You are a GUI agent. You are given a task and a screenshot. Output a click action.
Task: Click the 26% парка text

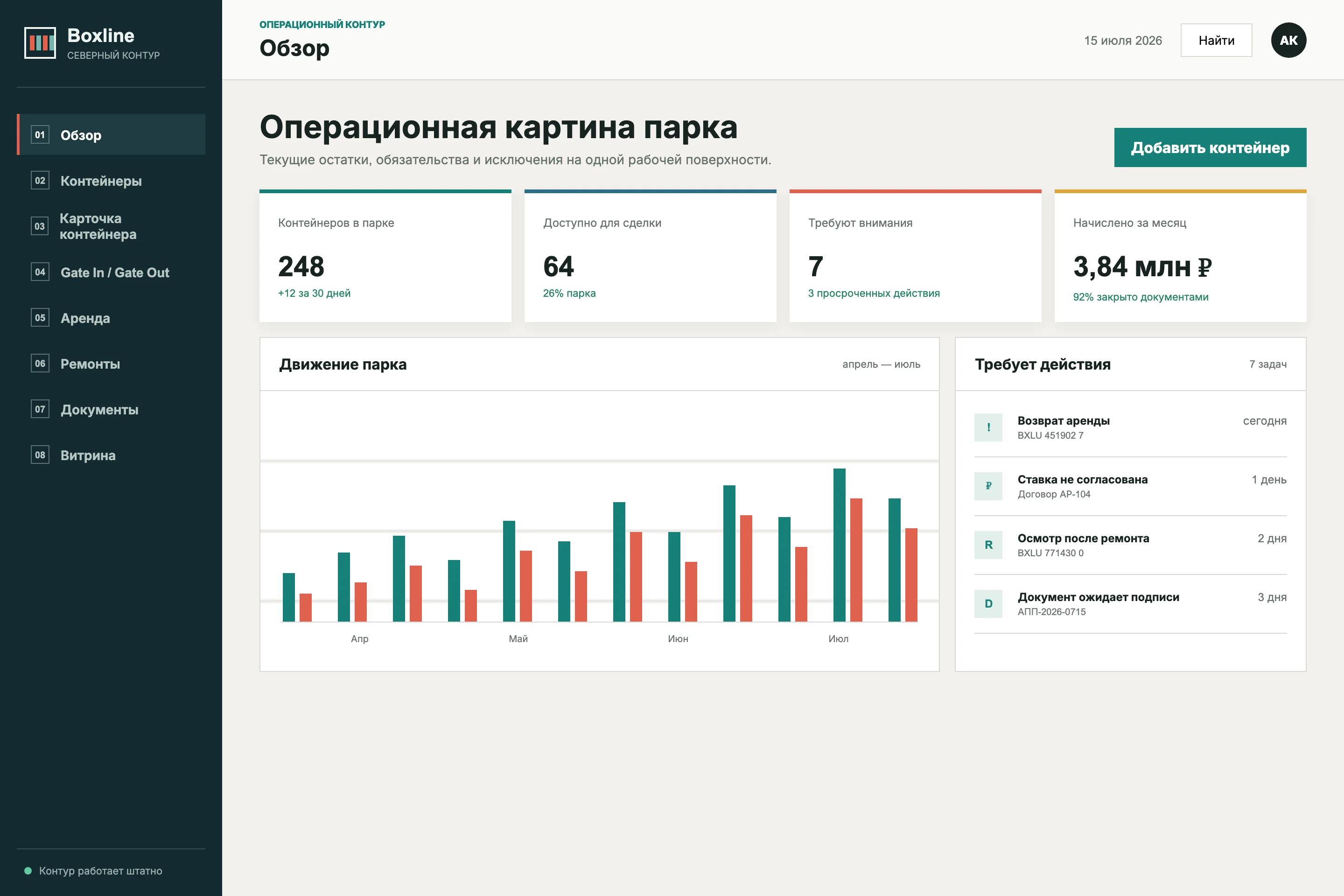[x=569, y=293]
